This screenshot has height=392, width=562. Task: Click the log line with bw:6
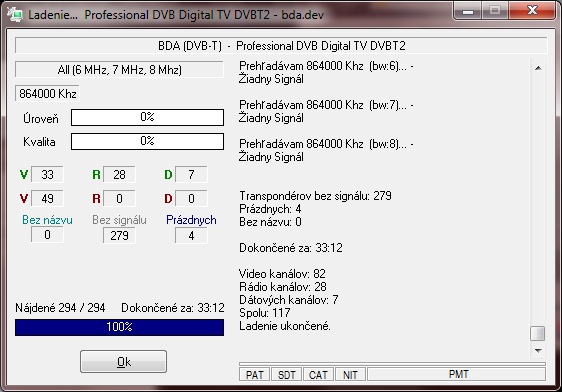pos(326,66)
